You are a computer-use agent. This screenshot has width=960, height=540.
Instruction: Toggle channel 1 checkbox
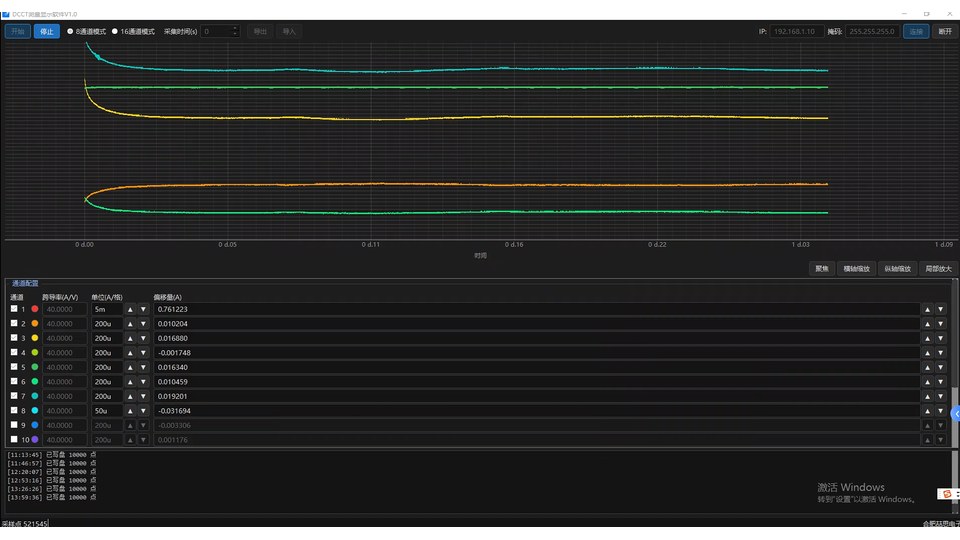pos(14,309)
